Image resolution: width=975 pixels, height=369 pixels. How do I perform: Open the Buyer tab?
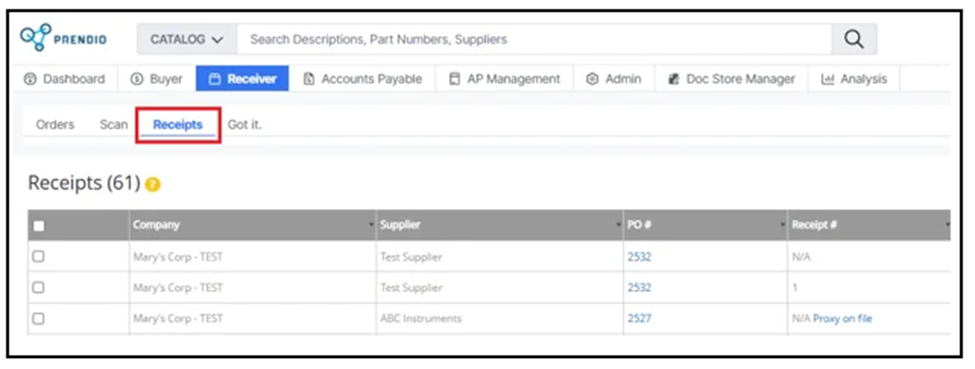pyautogui.click(x=157, y=79)
